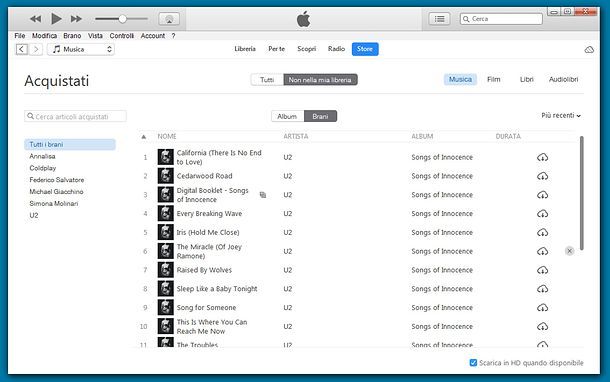Show purchased Audiolibri category
The image size is (610, 382).
pyautogui.click(x=563, y=79)
